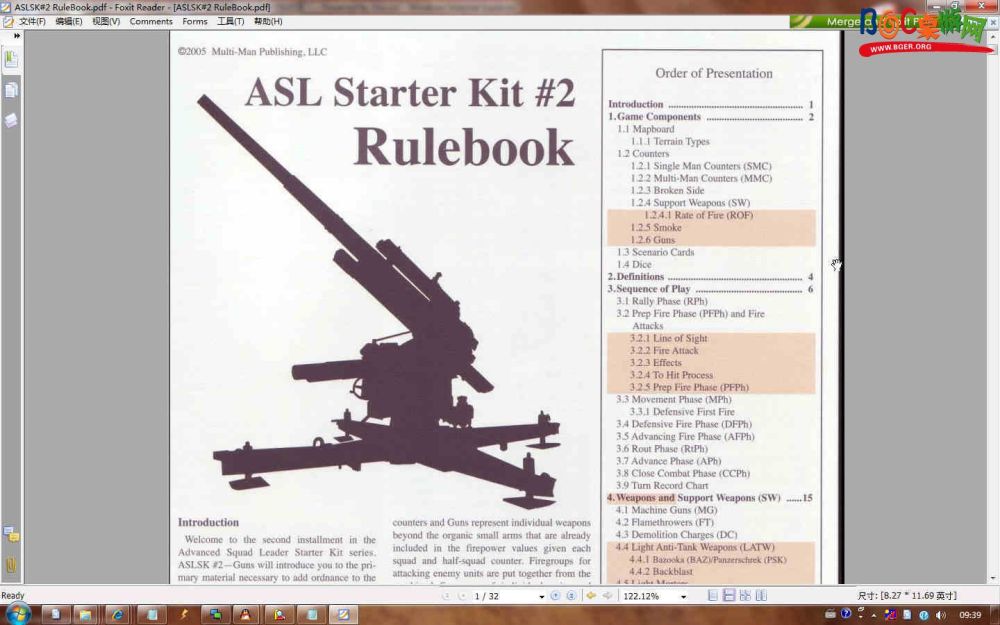The width and height of the screenshot is (1000, 625).
Task: Click the Windows Start button
Action: pyautogui.click(x=18, y=614)
